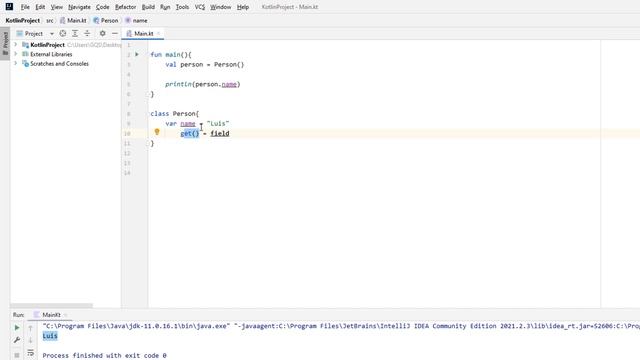
Task: Click the wrench Modify Run Configuration icon
Action: 17,340
